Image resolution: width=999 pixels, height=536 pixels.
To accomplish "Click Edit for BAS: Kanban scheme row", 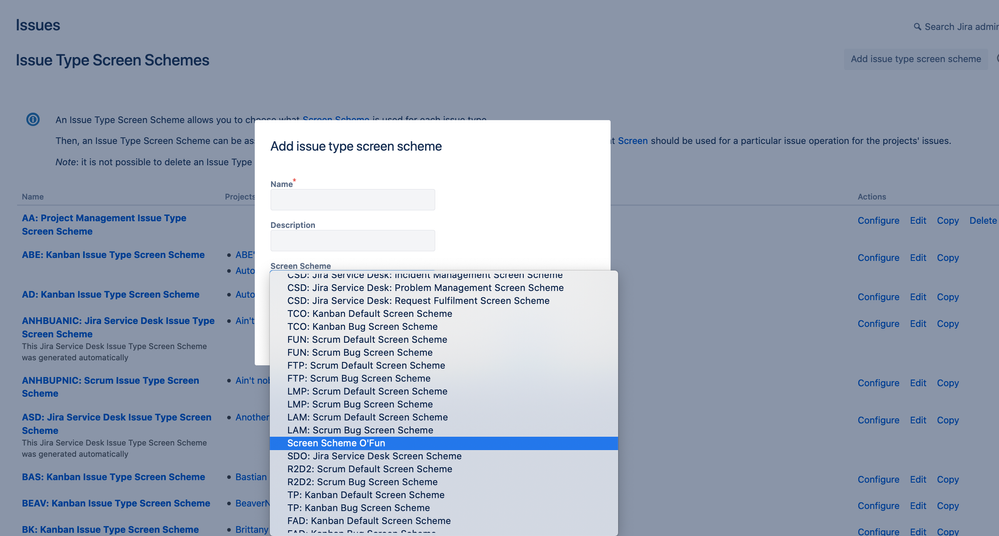I will click(918, 479).
